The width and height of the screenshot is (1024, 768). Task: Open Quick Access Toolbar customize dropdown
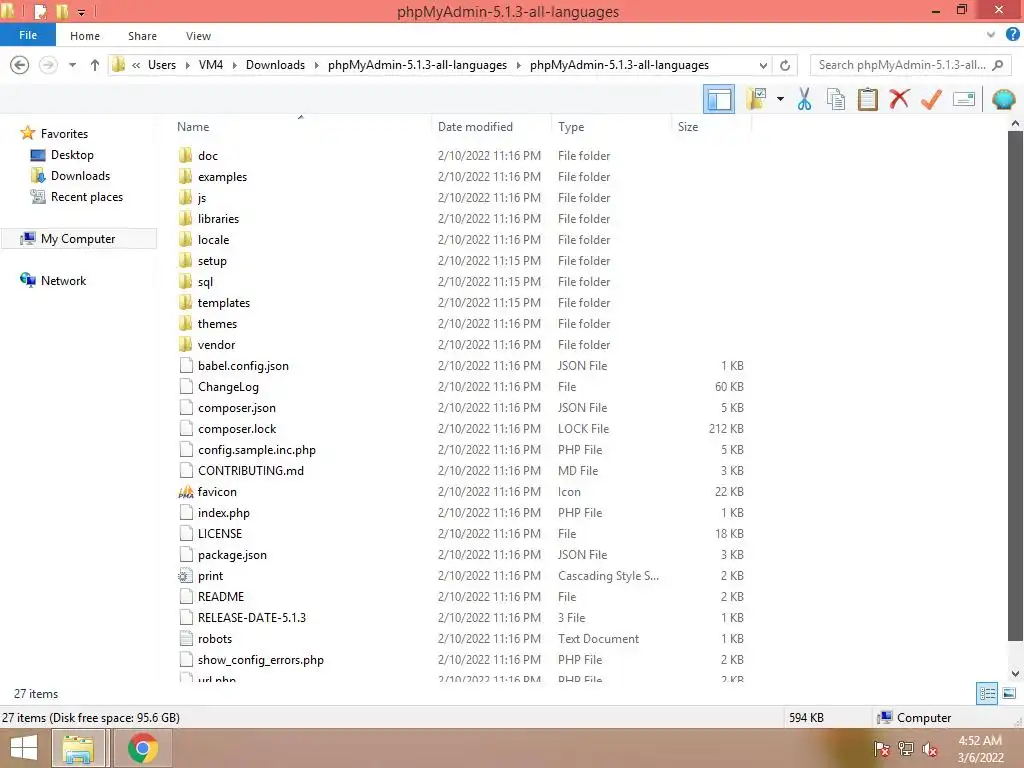[x=82, y=12]
